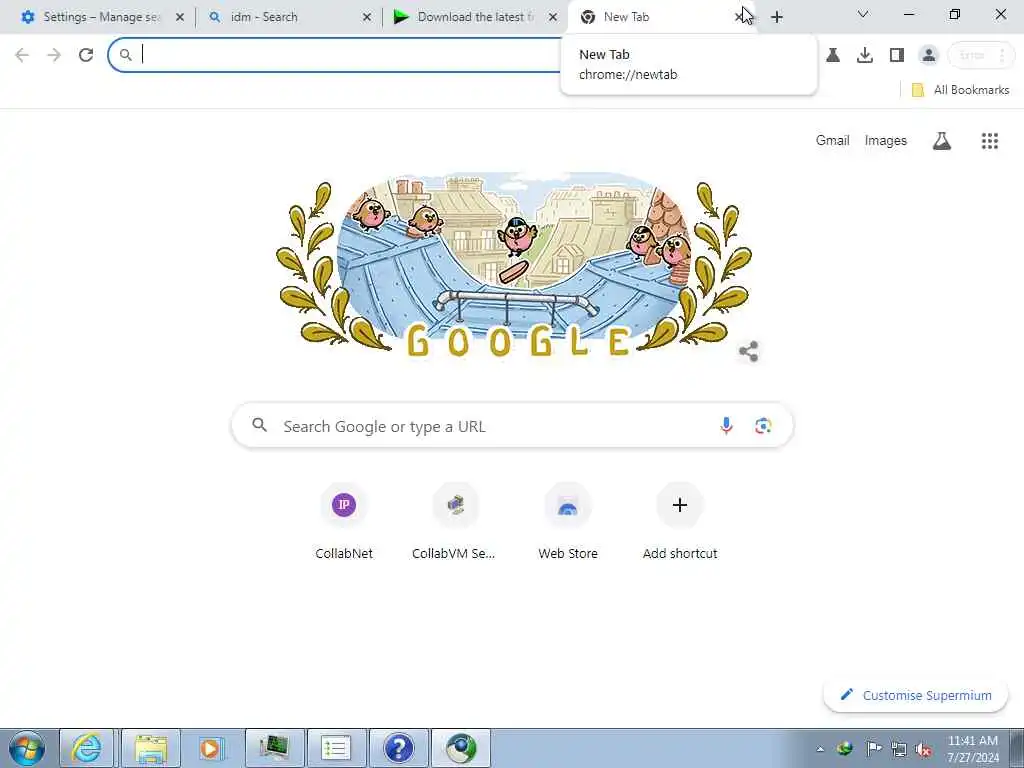The width and height of the screenshot is (1024, 768).
Task: Open the Action Center flag icon
Action: tap(873, 748)
